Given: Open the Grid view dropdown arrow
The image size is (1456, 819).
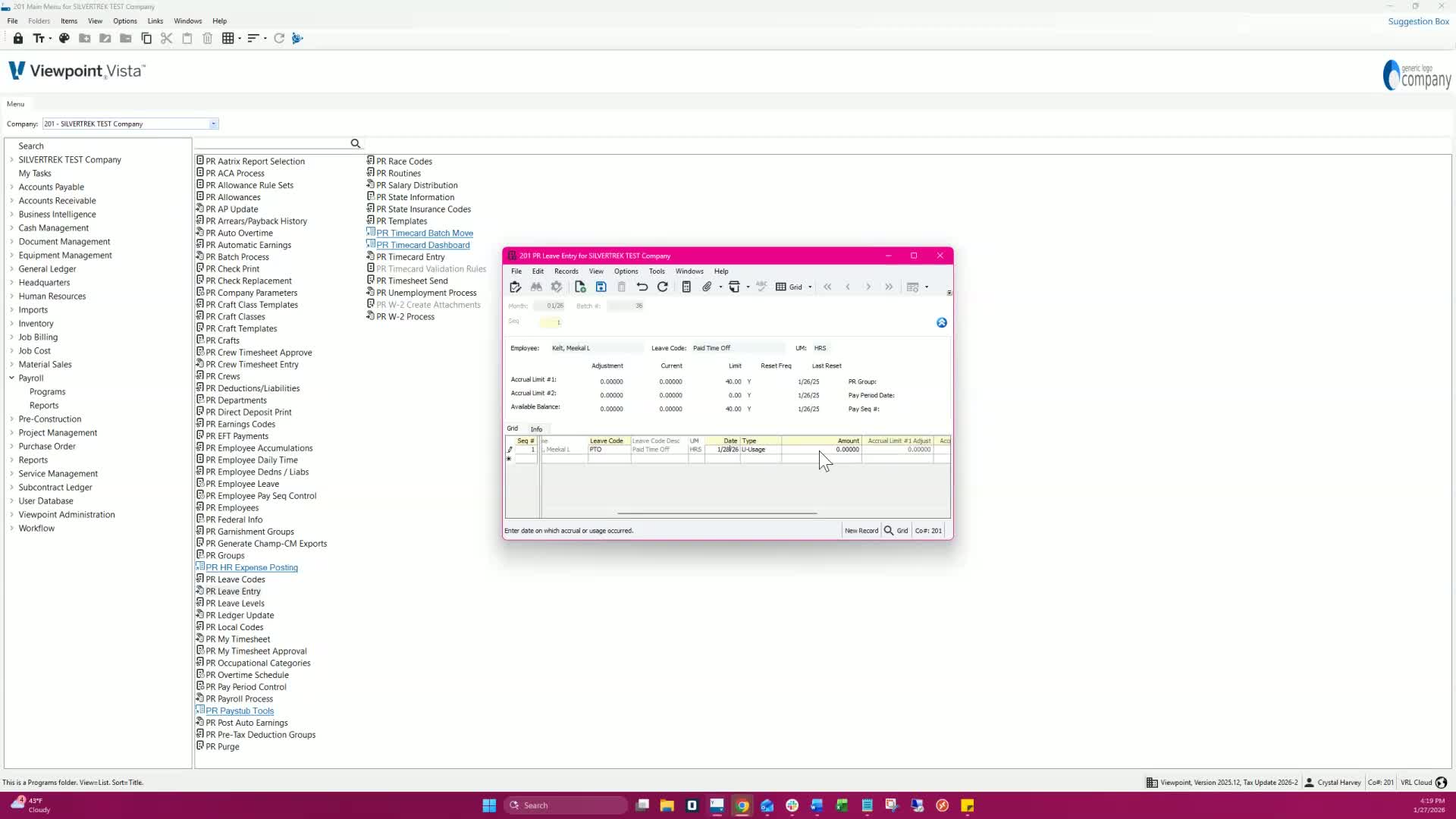Looking at the screenshot, I should [x=810, y=287].
